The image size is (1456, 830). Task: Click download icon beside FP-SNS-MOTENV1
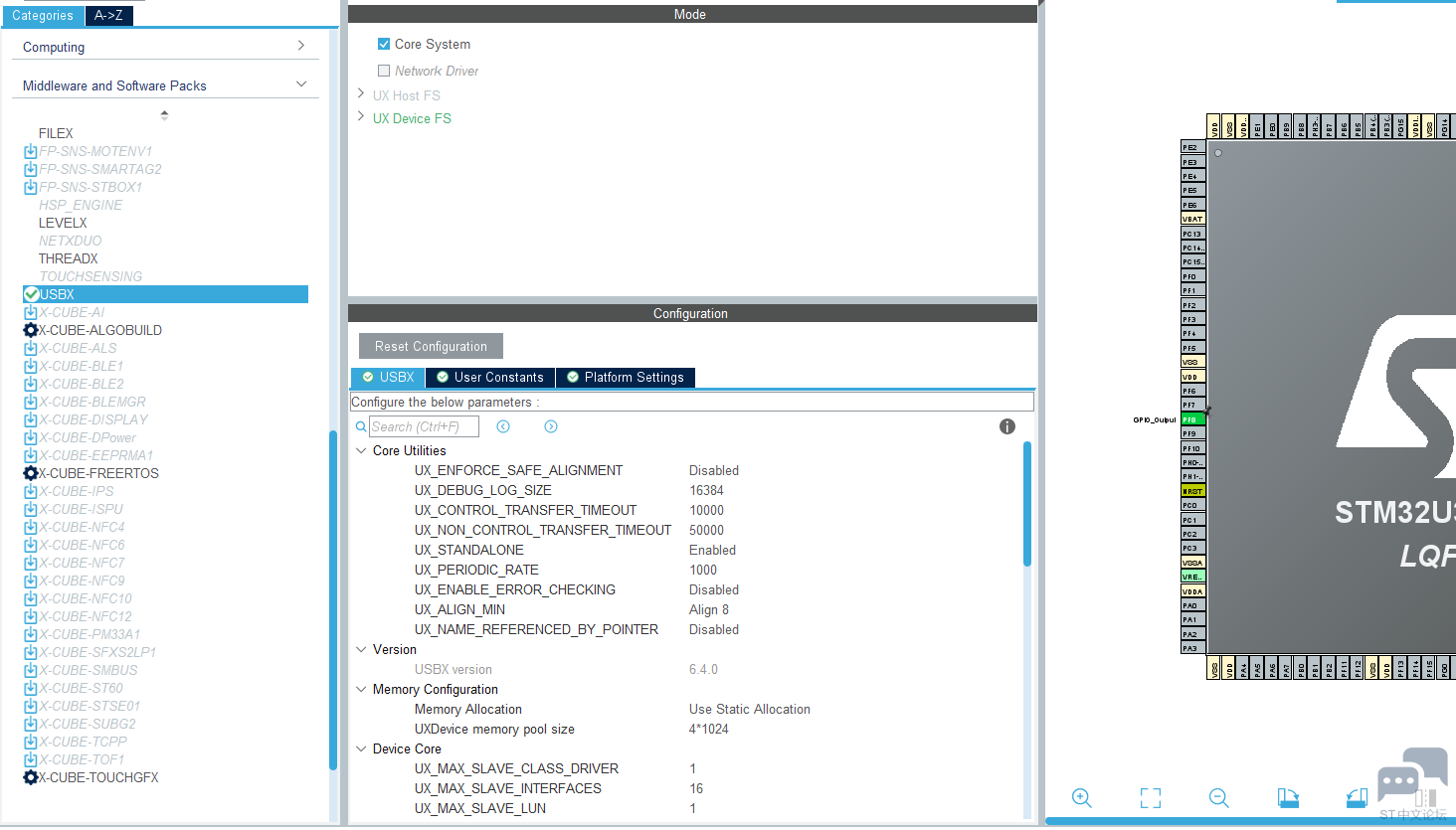pyautogui.click(x=31, y=151)
